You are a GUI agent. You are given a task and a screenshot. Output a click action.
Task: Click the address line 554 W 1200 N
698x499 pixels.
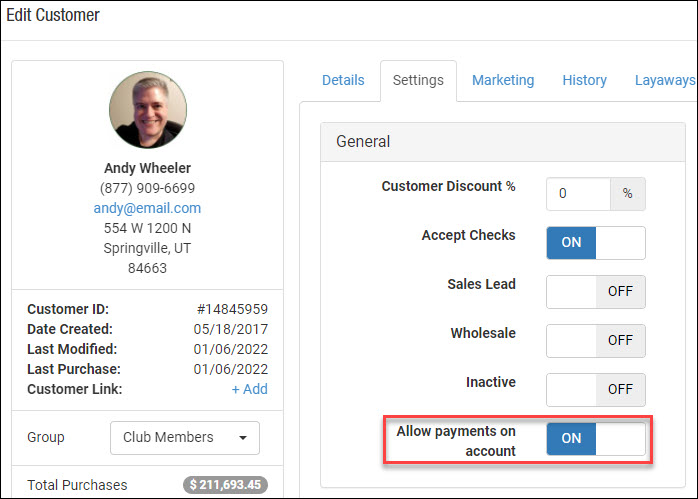[147, 228]
